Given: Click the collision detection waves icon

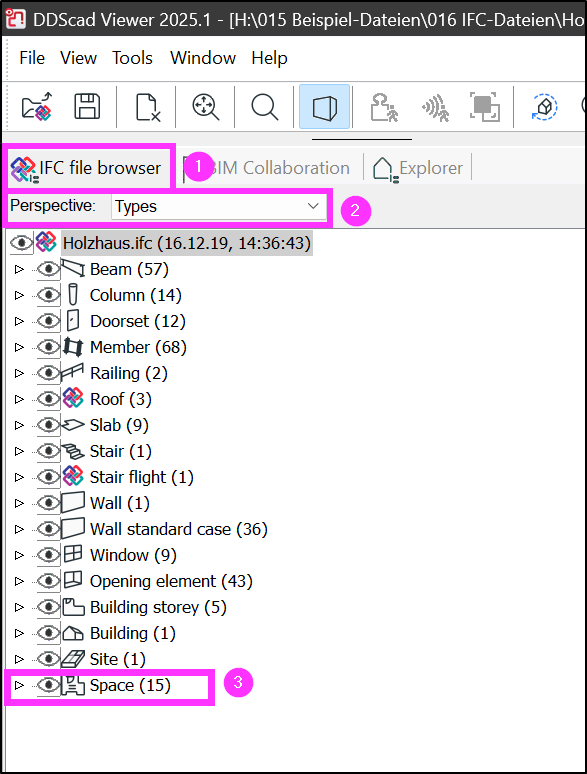Looking at the screenshot, I should click(435, 107).
